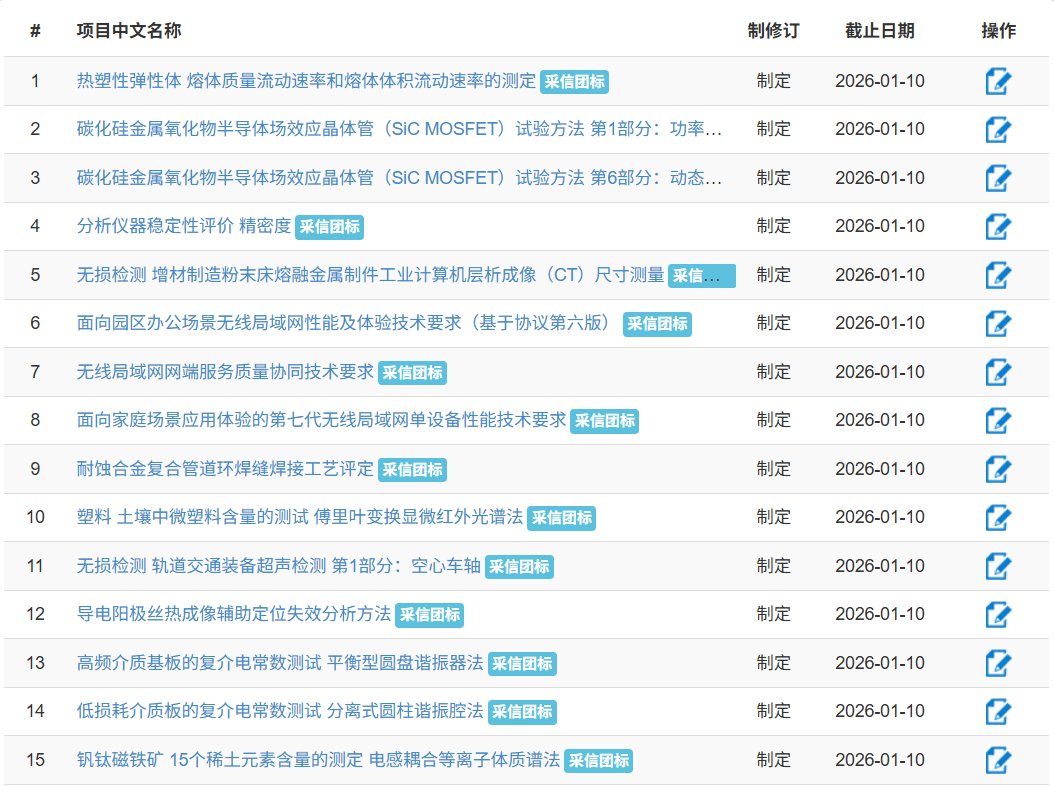Click edit icon for row 14 低损耗介质板
Viewport: 1054px width, 786px height.
click(997, 711)
